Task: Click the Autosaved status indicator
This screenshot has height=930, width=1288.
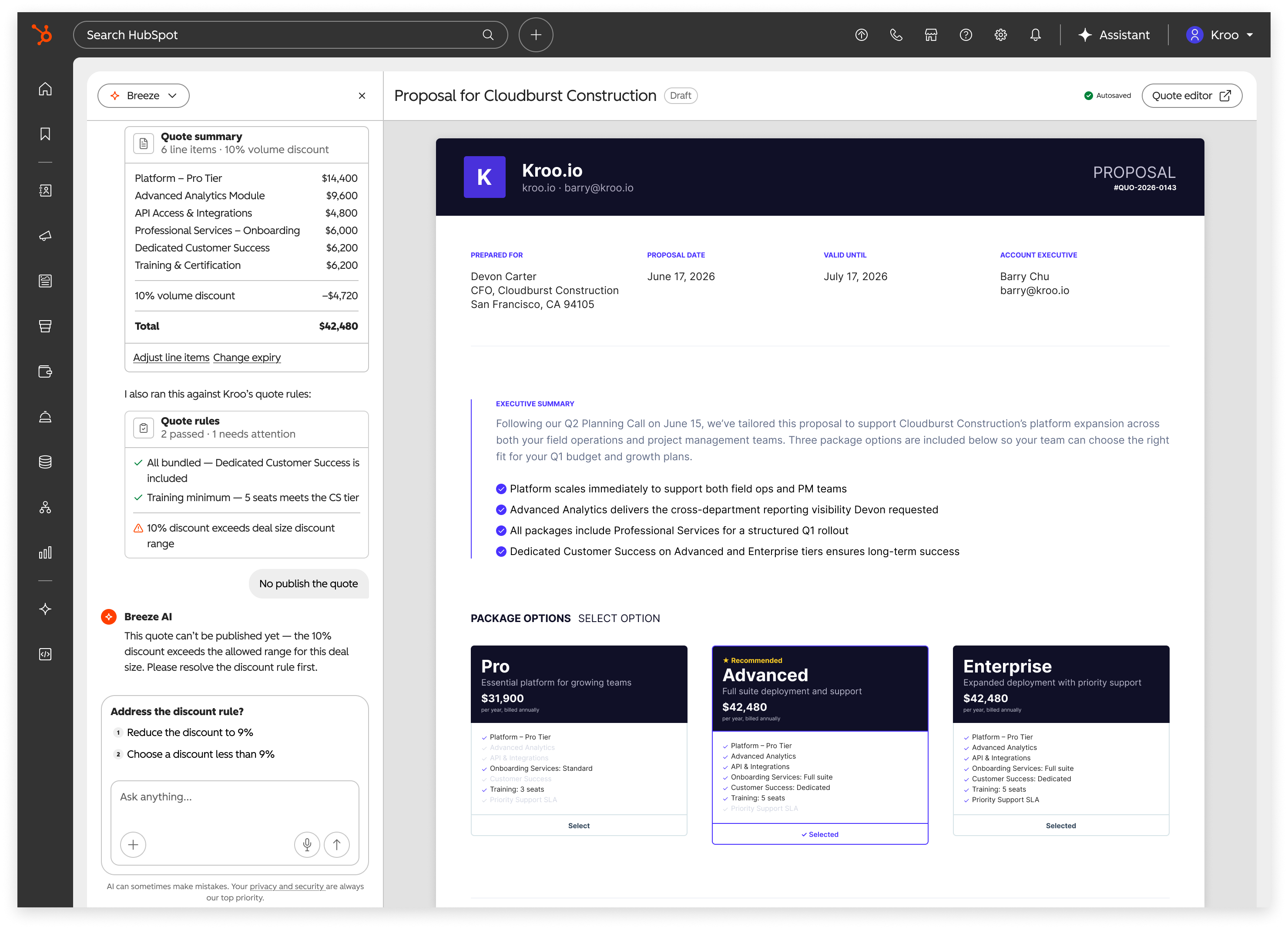Action: click(1107, 95)
